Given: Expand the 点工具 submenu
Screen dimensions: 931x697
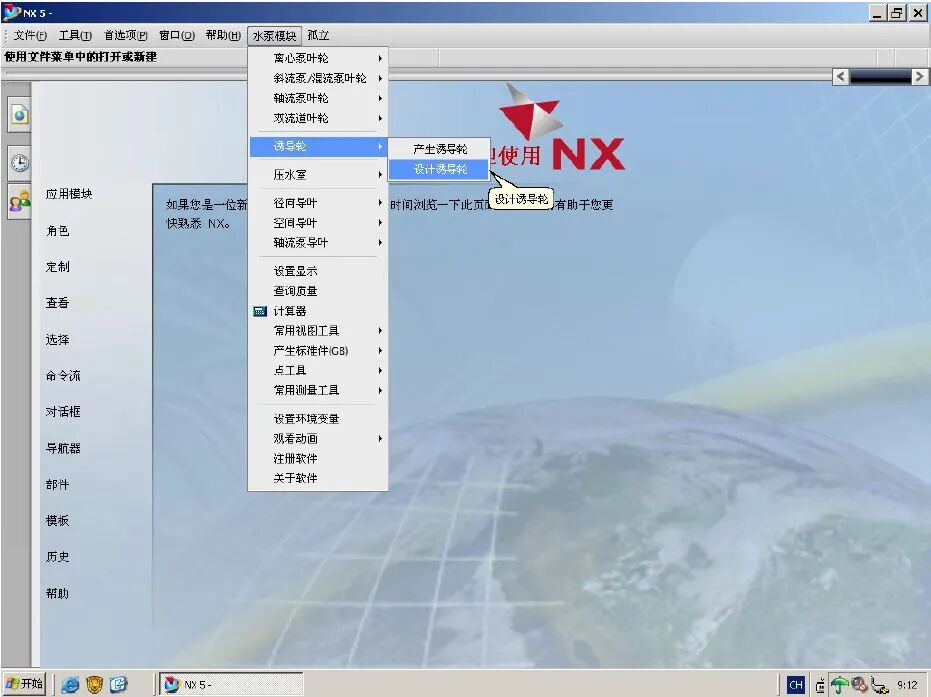Looking at the screenshot, I should tap(318, 370).
